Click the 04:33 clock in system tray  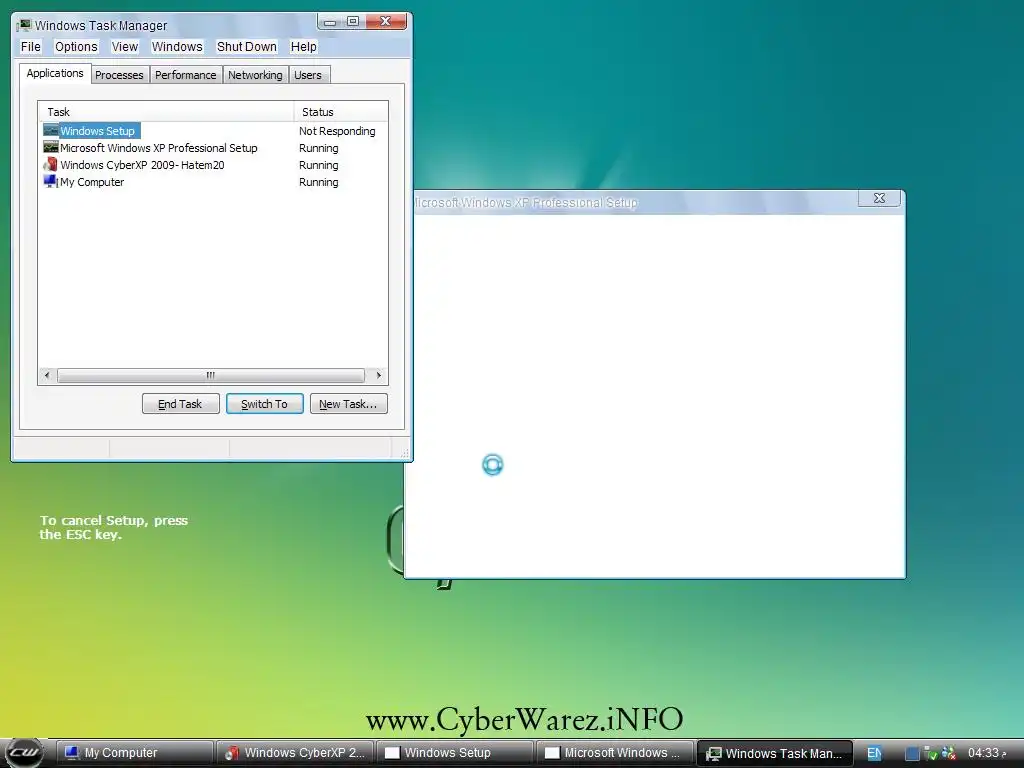click(987, 753)
